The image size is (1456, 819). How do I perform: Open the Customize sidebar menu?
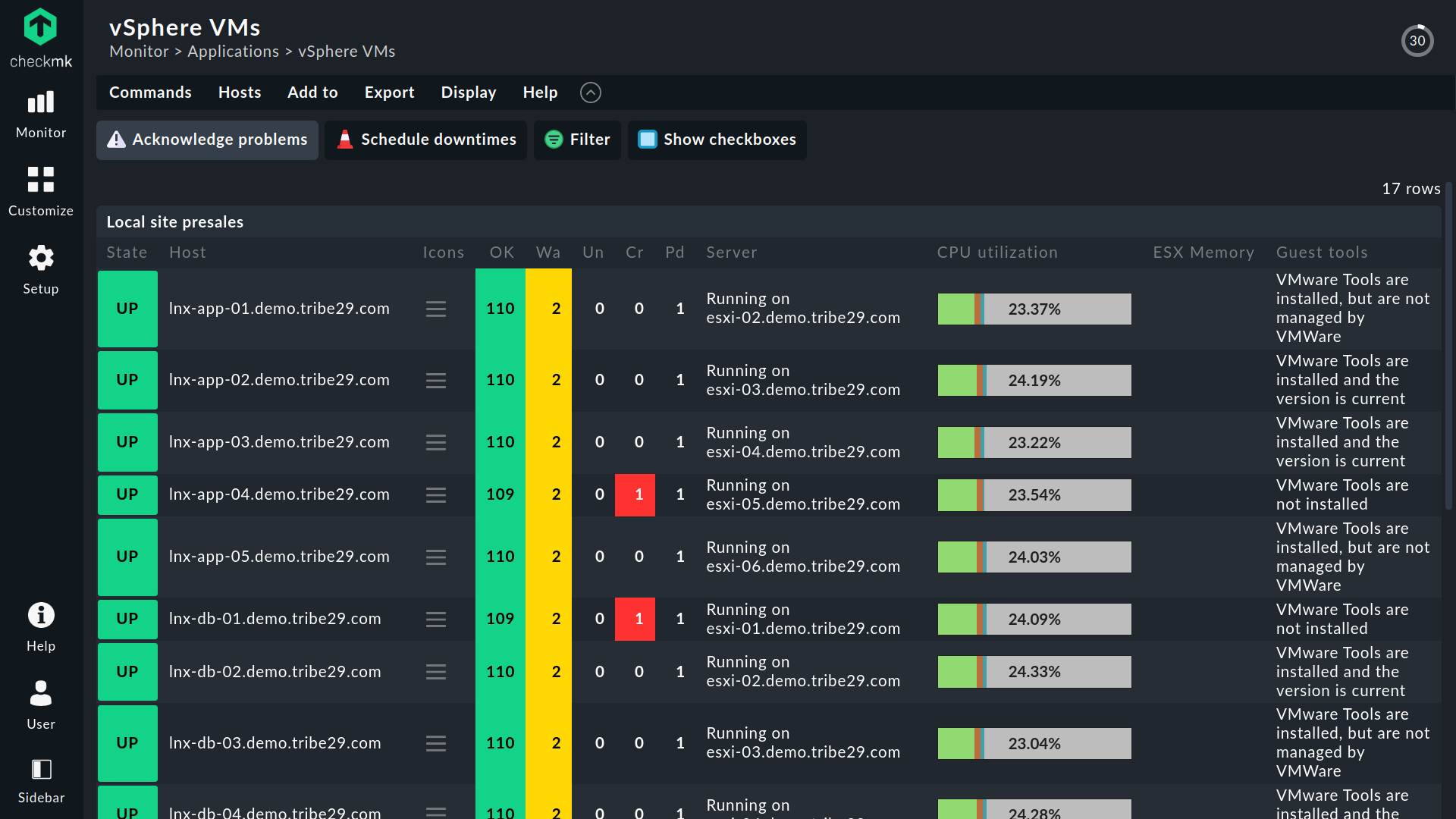coord(41,193)
